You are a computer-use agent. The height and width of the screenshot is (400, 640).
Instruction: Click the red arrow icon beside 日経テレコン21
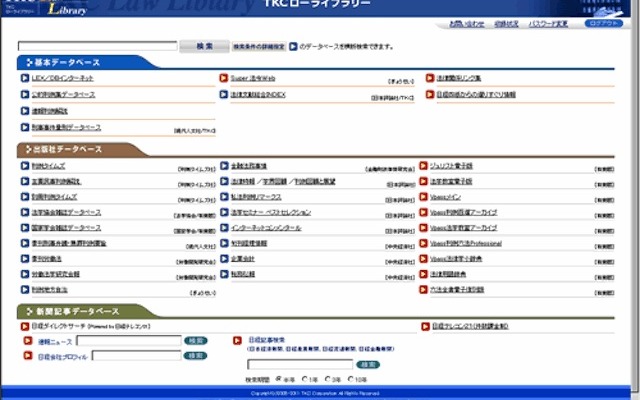(425, 326)
